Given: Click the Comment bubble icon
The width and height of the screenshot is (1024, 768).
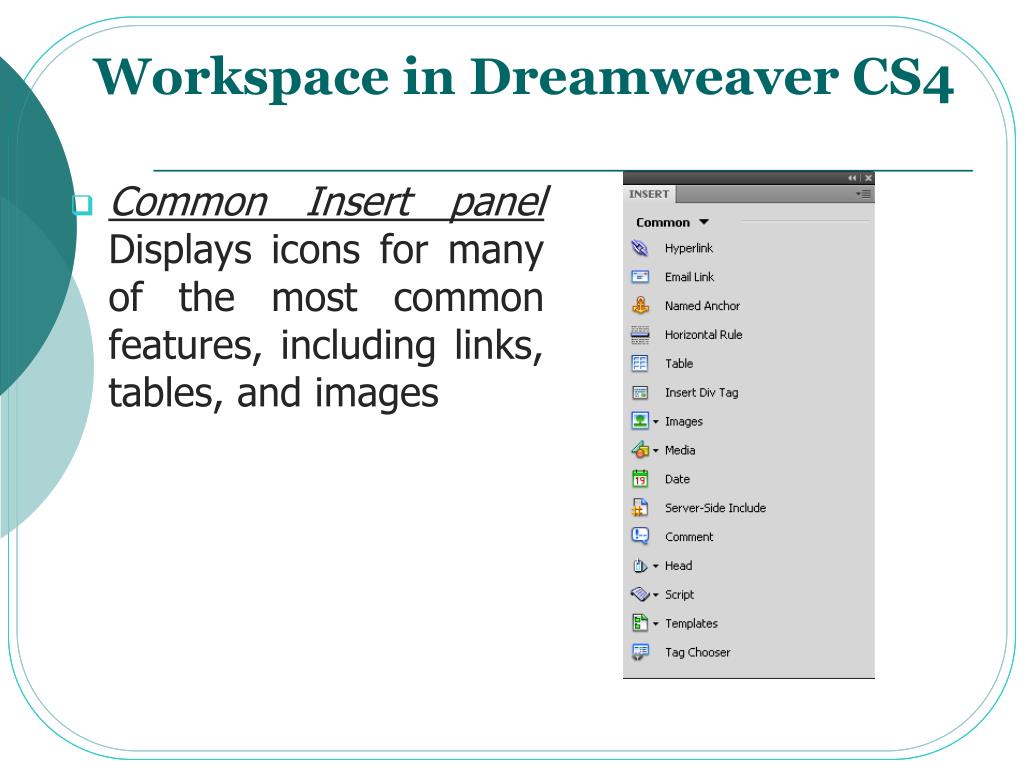Looking at the screenshot, I should [x=640, y=536].
